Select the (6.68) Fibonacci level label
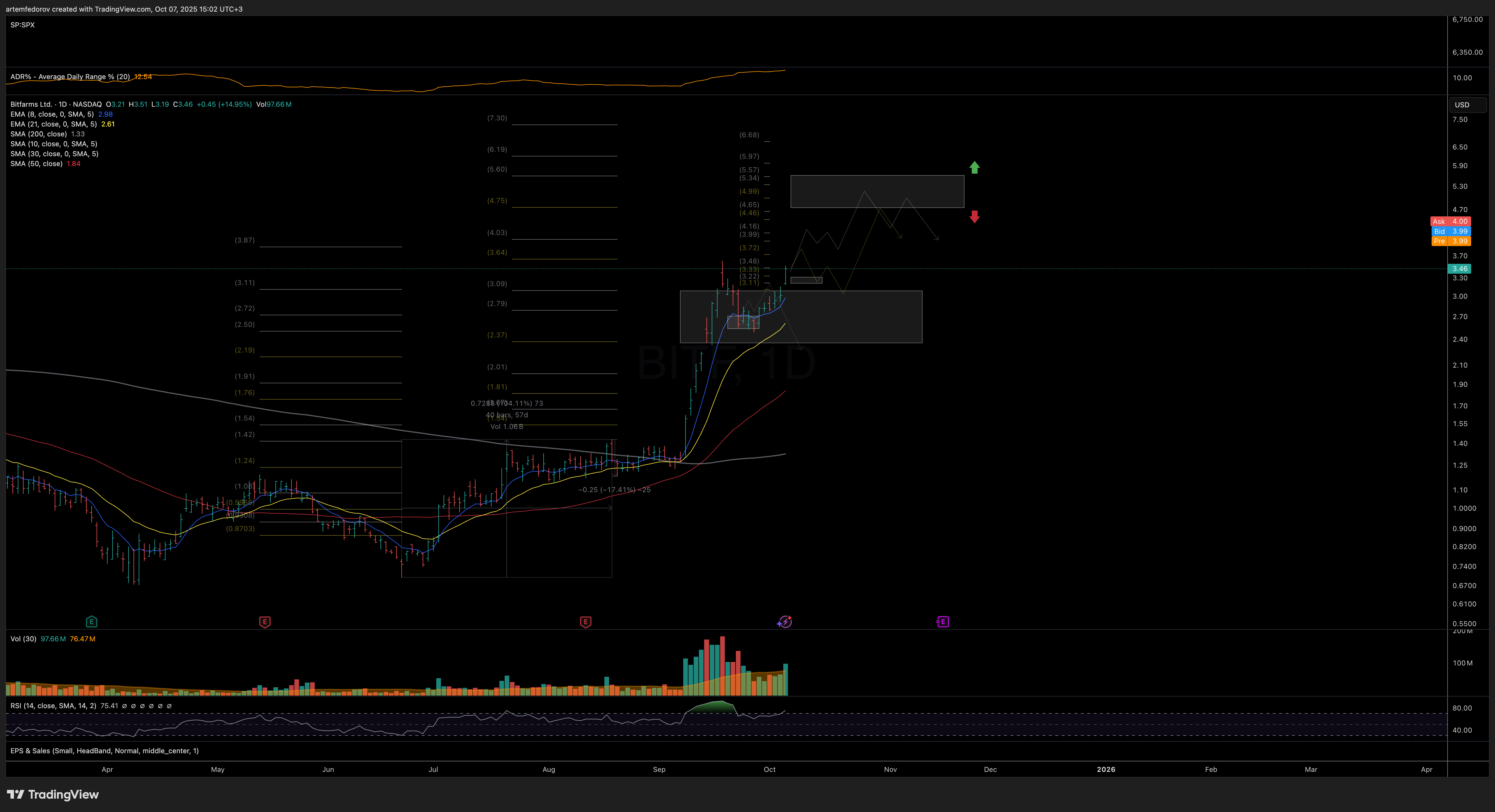This screenshot has height=812, width=1495. tap(749, 135)
